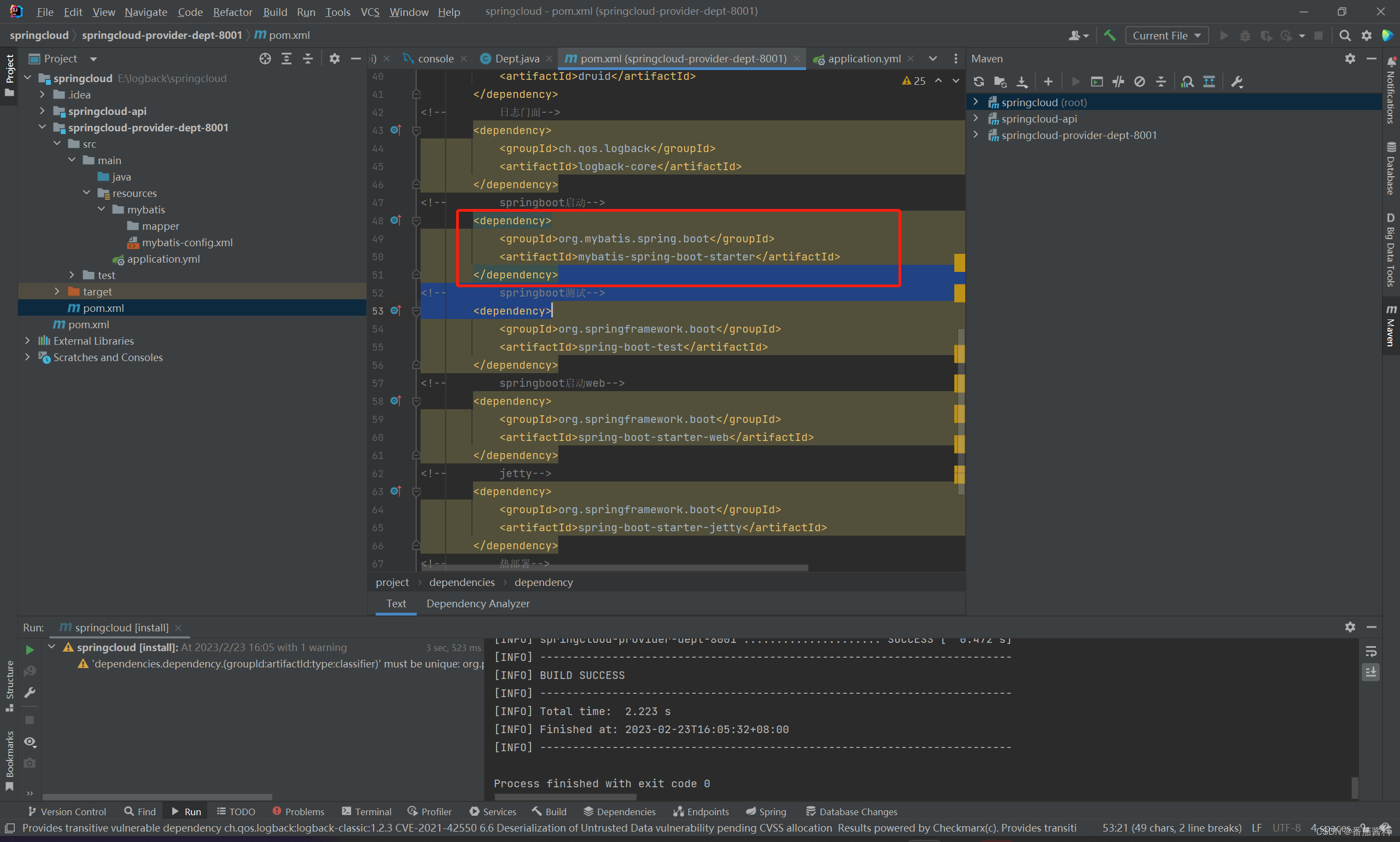
Task: Click Select Opened File target icon
Action: click(265, 59)
